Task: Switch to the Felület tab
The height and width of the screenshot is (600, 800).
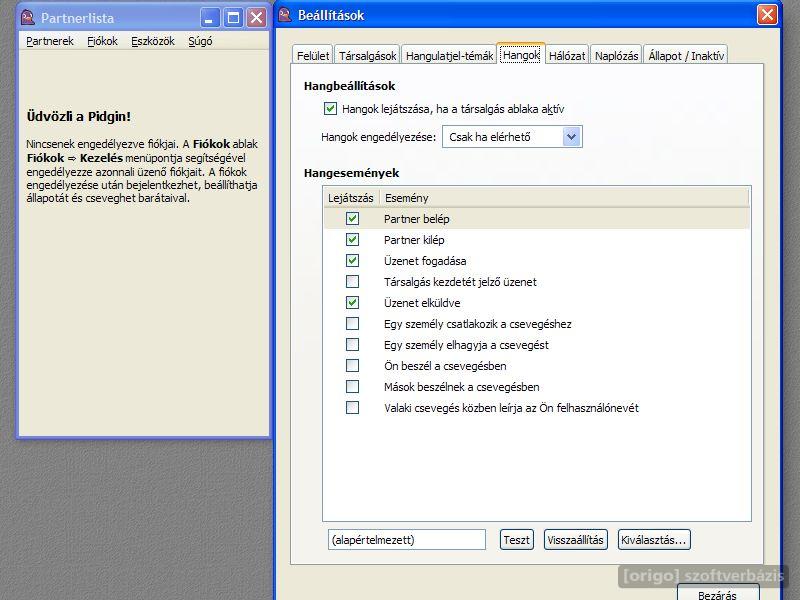Action: tap(313, 56)
